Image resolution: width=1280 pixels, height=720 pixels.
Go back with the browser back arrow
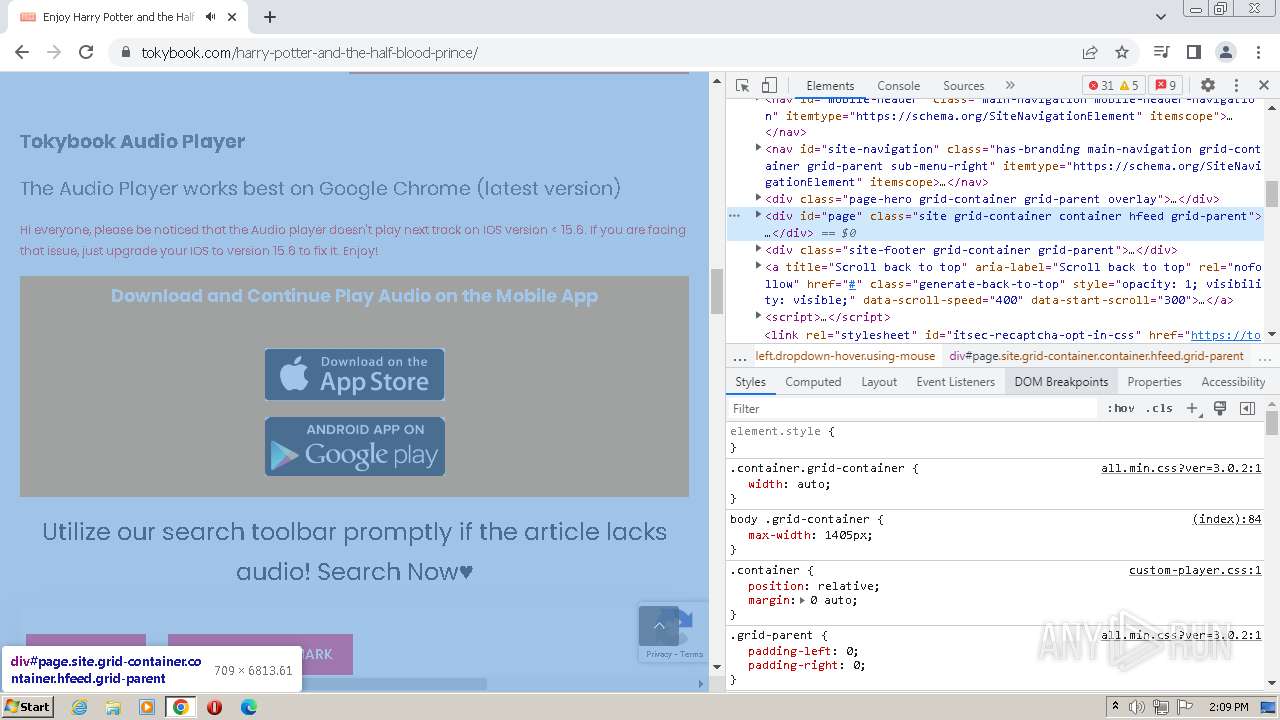pos(22,52)
